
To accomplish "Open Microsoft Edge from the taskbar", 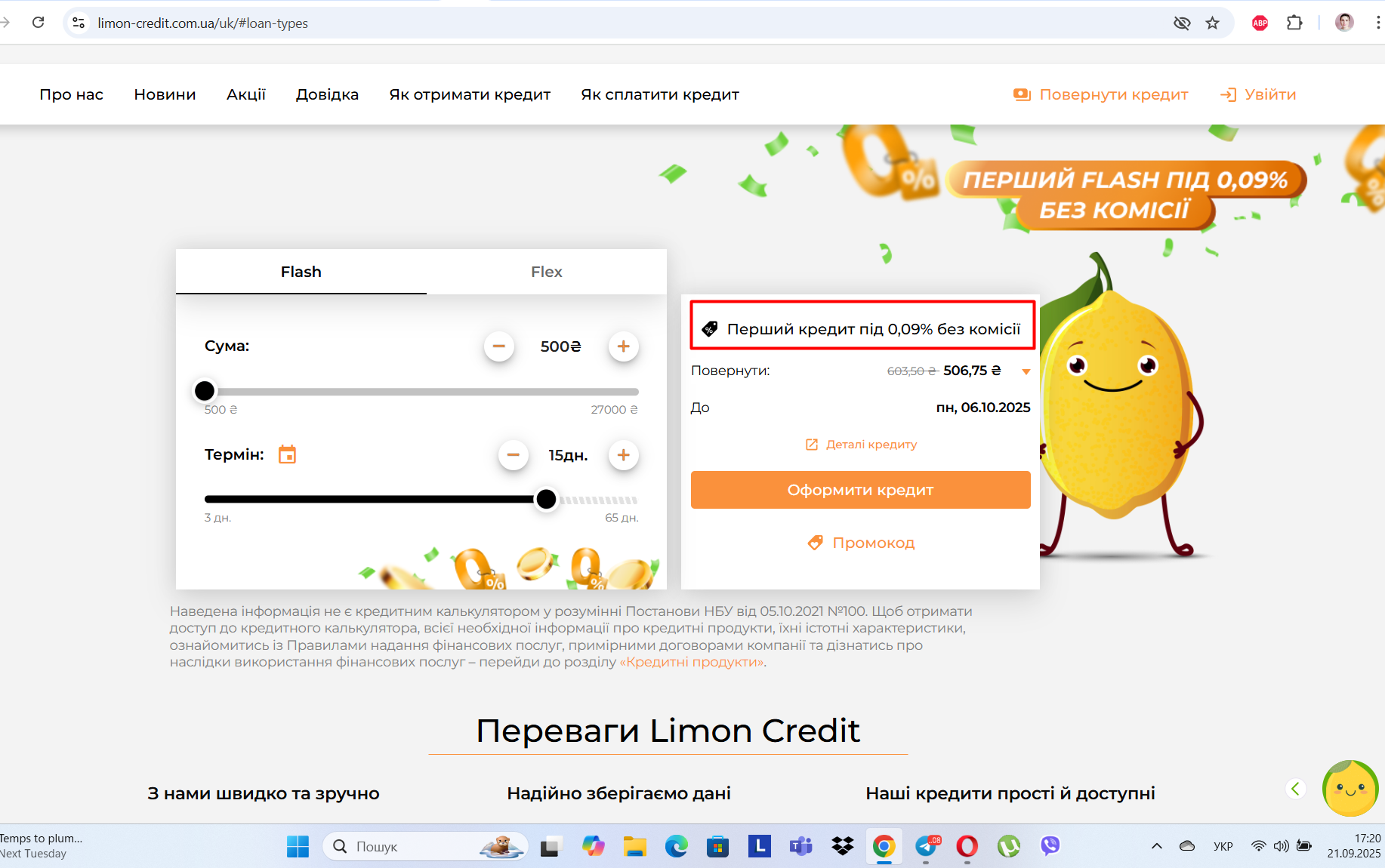I will [x=677, y=846].
